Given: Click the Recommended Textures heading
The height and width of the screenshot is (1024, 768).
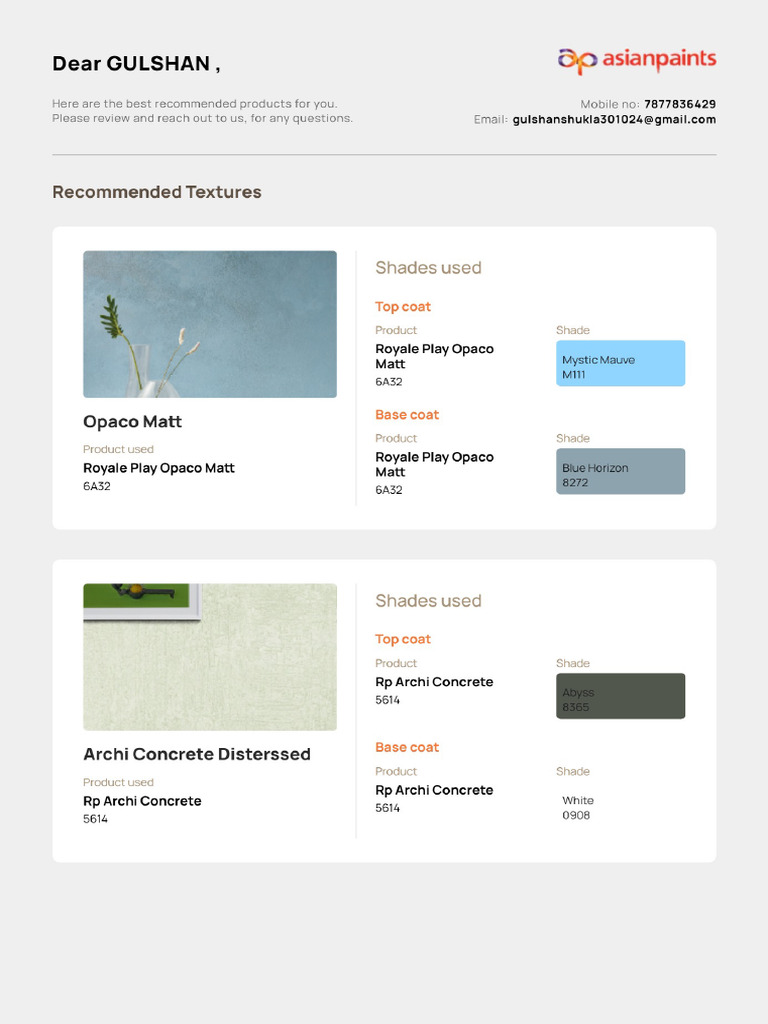Looking at the screenshot, I should (157, 192).
